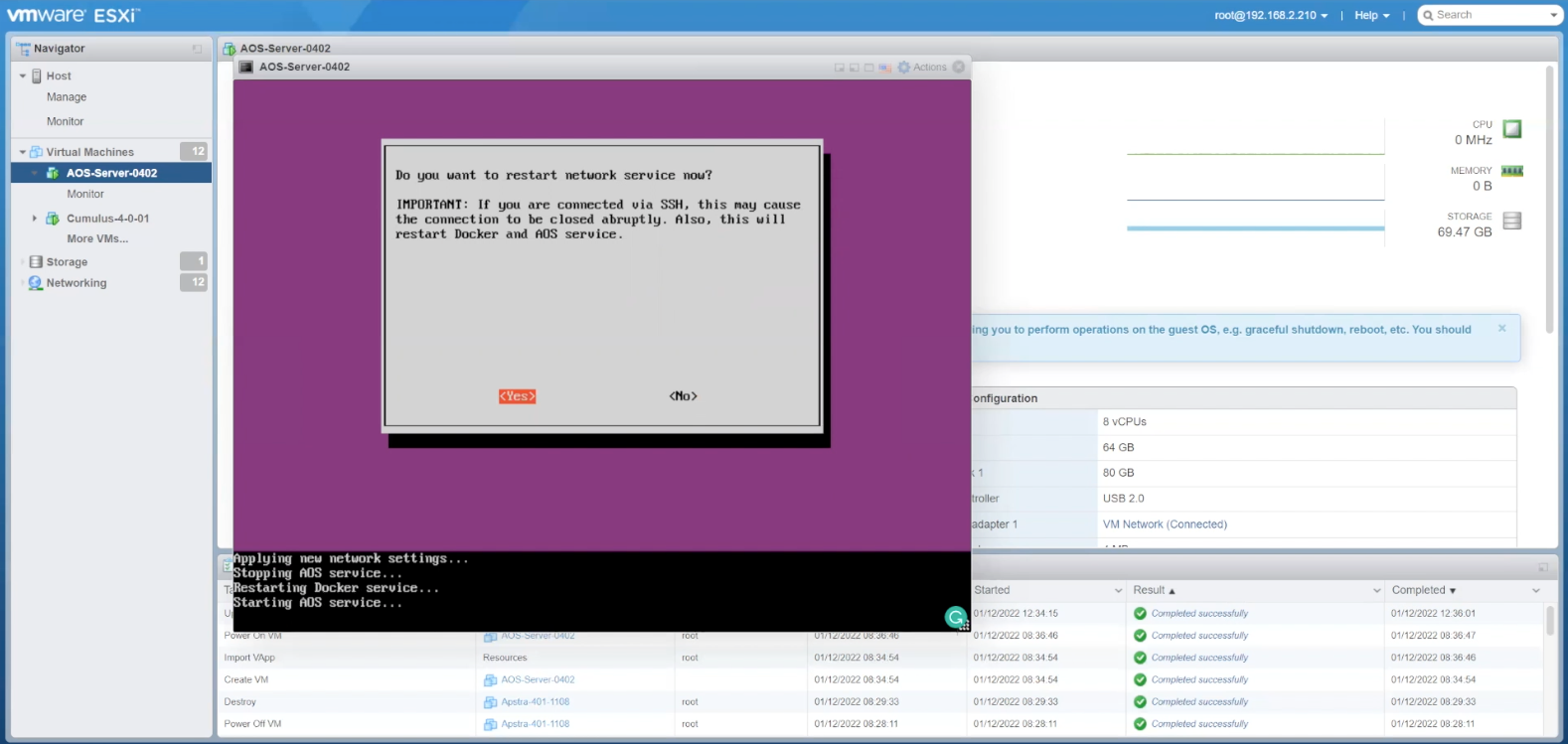Click the first console window size icon
The image size is (1568, 744).
tap(840, 68)
